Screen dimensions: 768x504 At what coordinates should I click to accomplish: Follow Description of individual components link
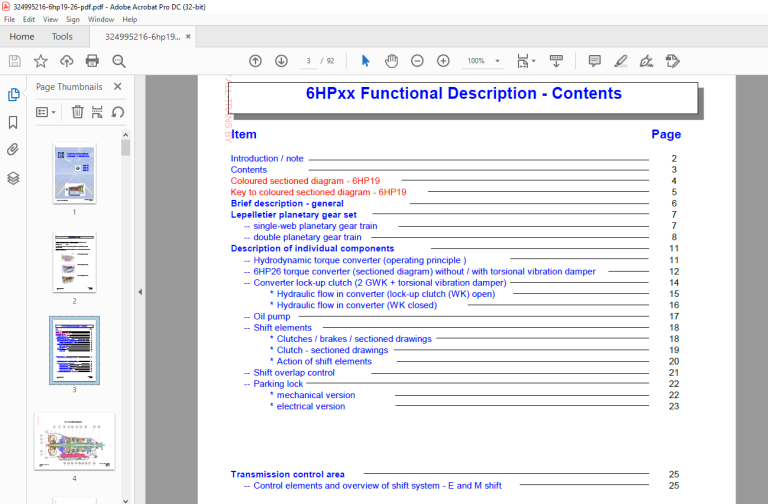click(312, 248)
